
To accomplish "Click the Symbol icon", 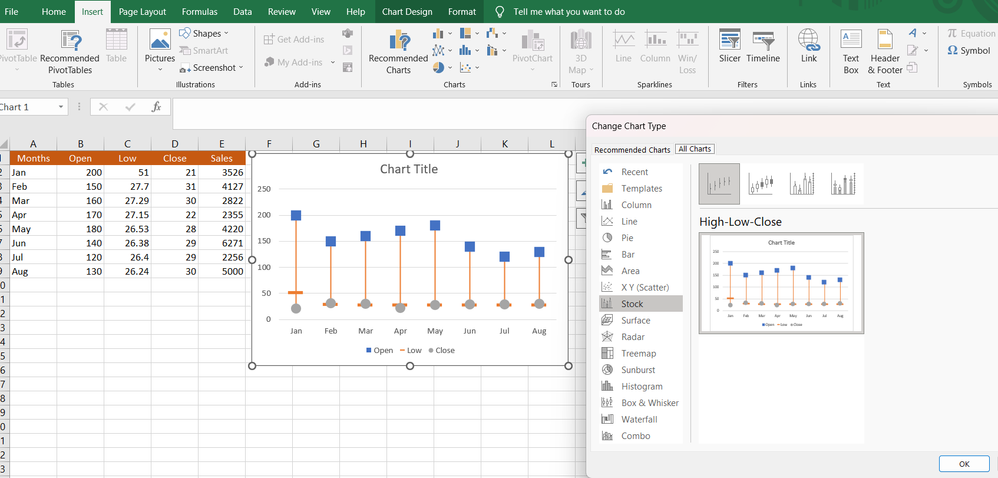I will [x=969, y=50].
